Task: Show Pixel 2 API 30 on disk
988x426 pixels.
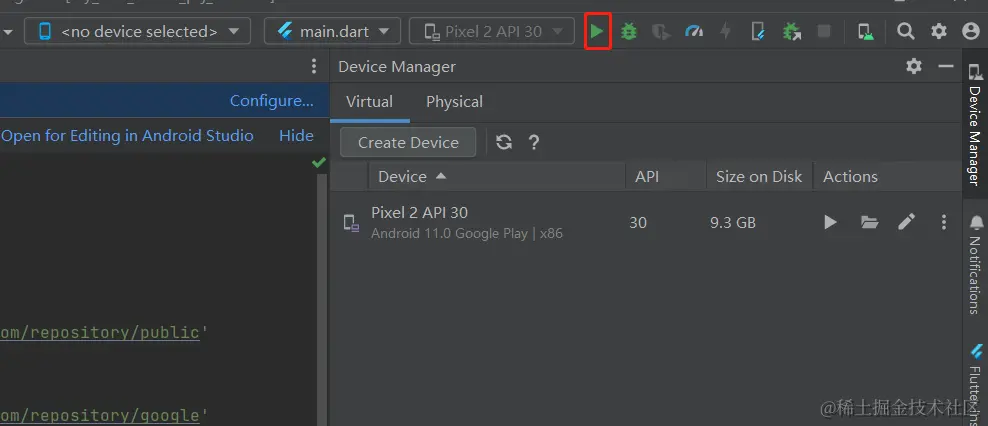Action: (x=869, y=222)
